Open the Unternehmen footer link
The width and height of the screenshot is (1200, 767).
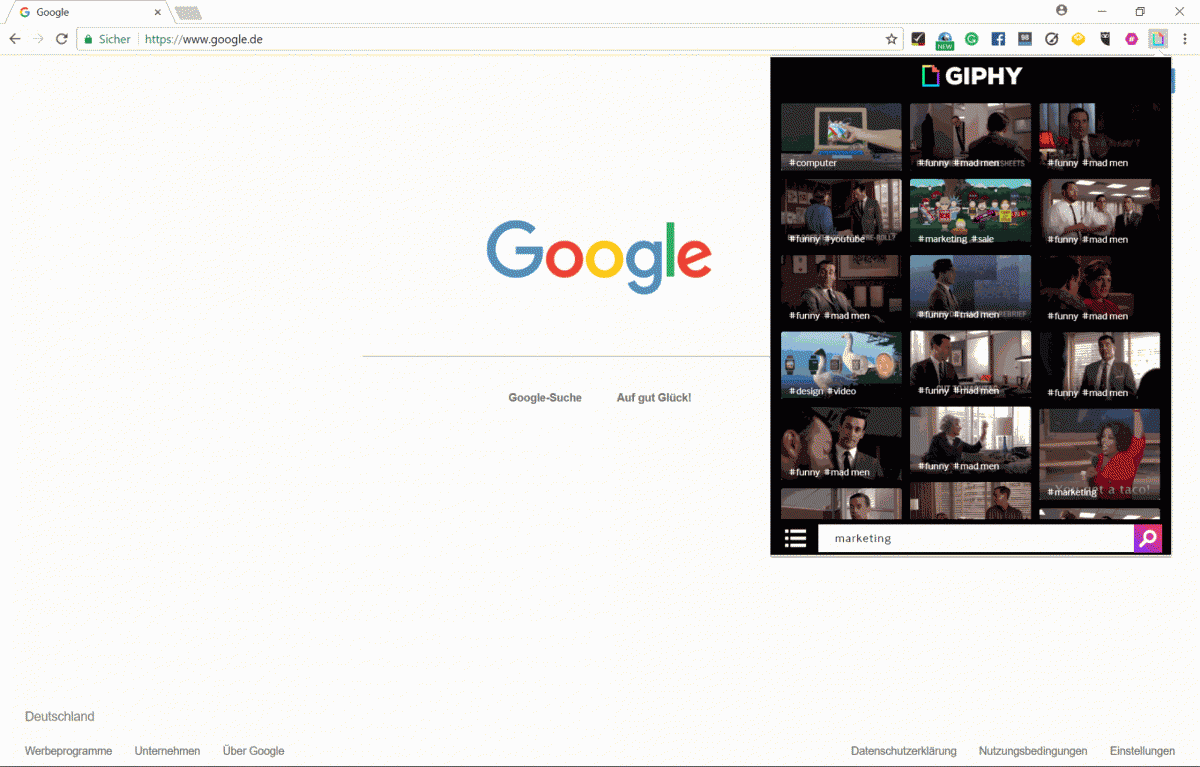(167, 751)
